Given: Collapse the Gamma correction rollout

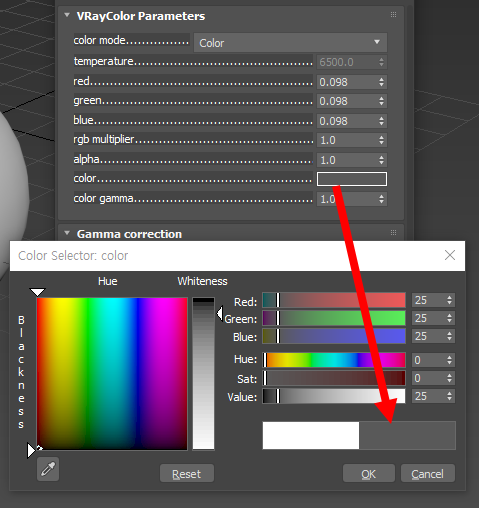Looking at the screenshot, I should click(67, 233).
